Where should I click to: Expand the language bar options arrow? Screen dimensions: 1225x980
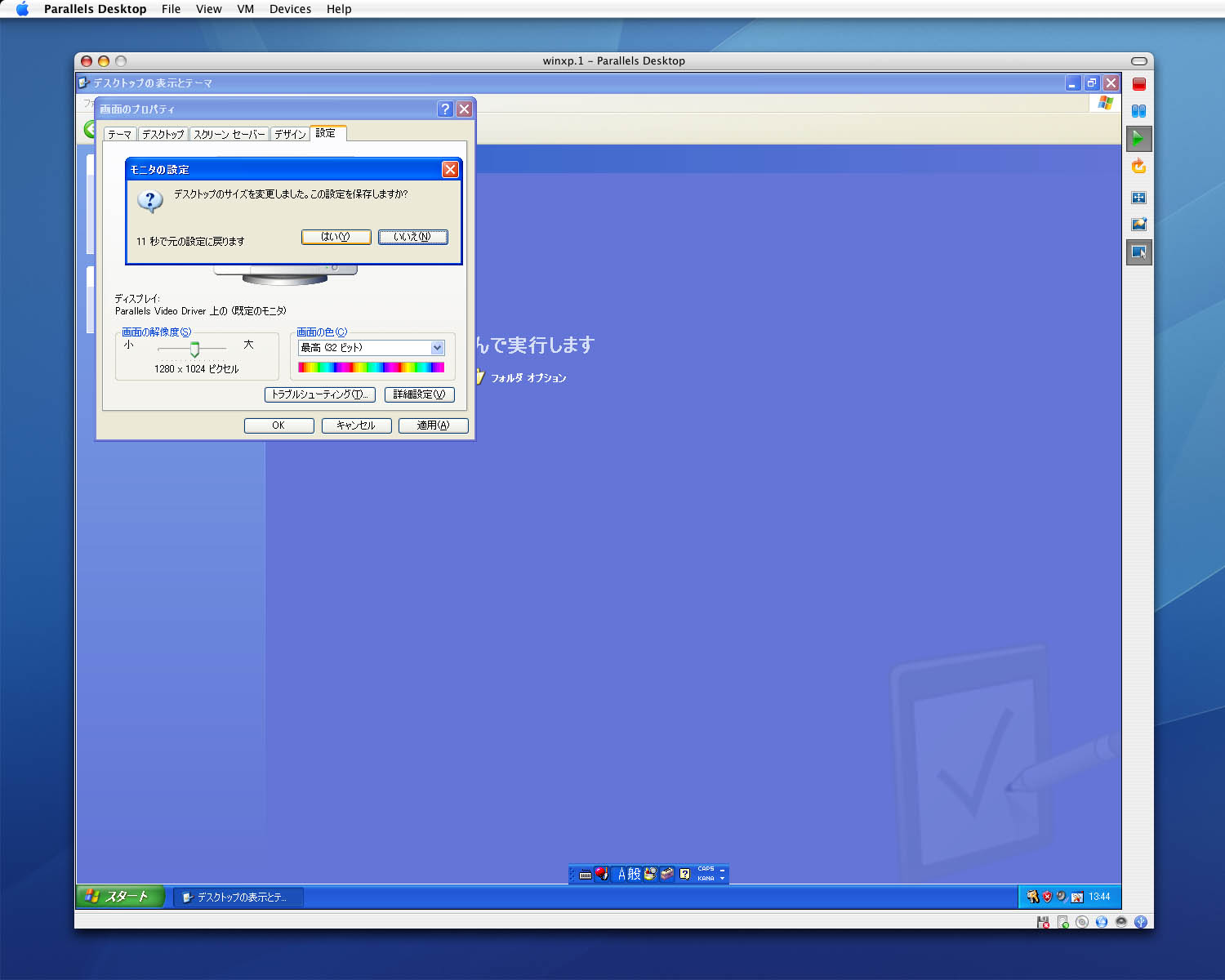[x=722, y=879]
